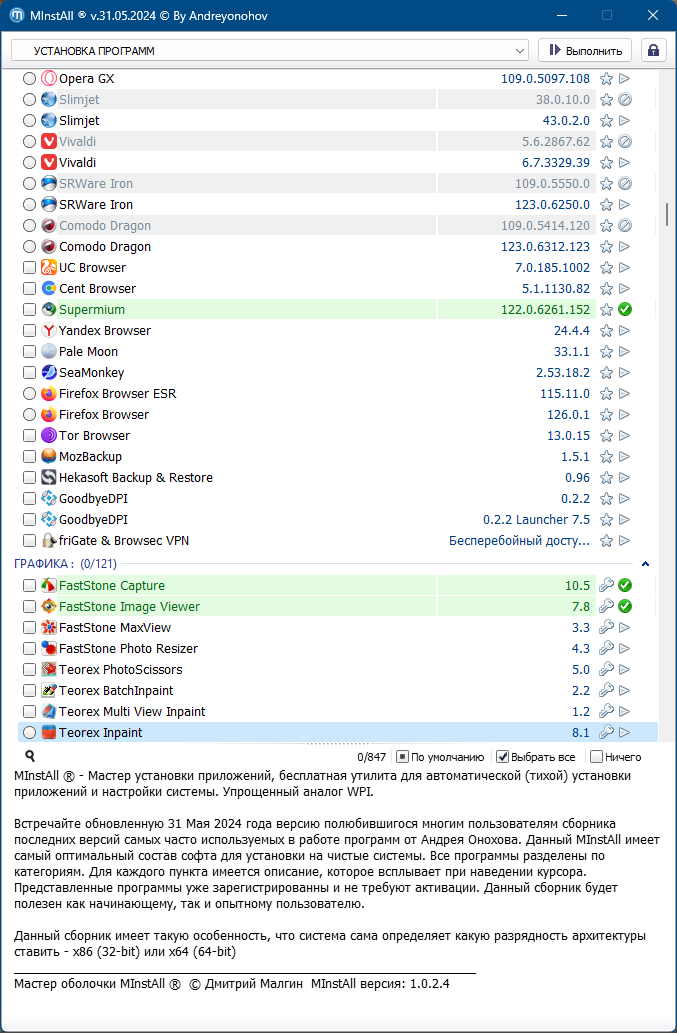Screen dimensions: 677x1033
Task: Collapse the ГРАФИКА section chevron
Action: pyautogui.click(x=645, y=563)
